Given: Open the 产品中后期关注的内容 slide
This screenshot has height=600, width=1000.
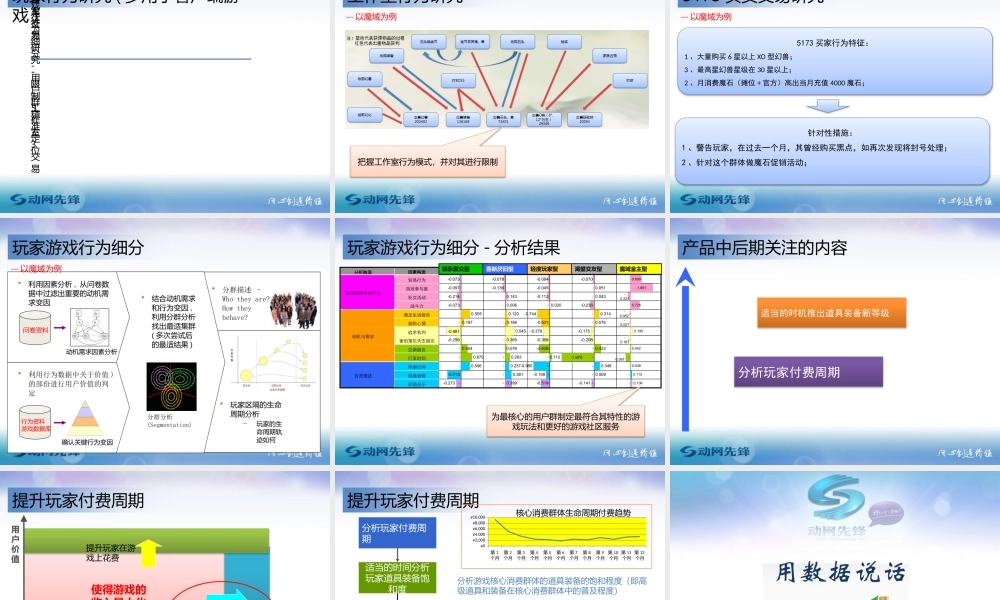Looking at the screenshot, I should click(x=835, y=341).
